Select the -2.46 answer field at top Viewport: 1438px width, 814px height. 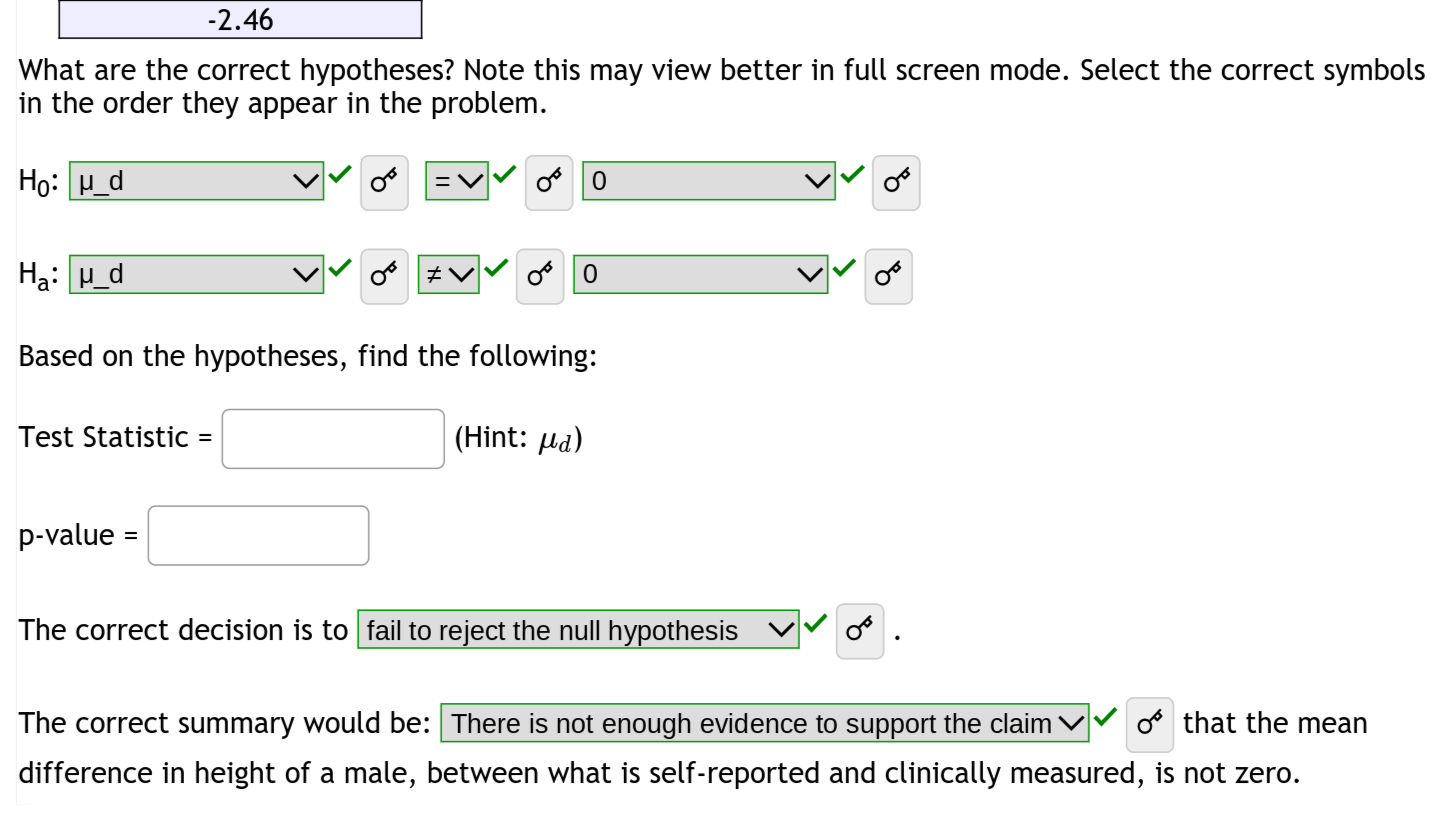240,18
